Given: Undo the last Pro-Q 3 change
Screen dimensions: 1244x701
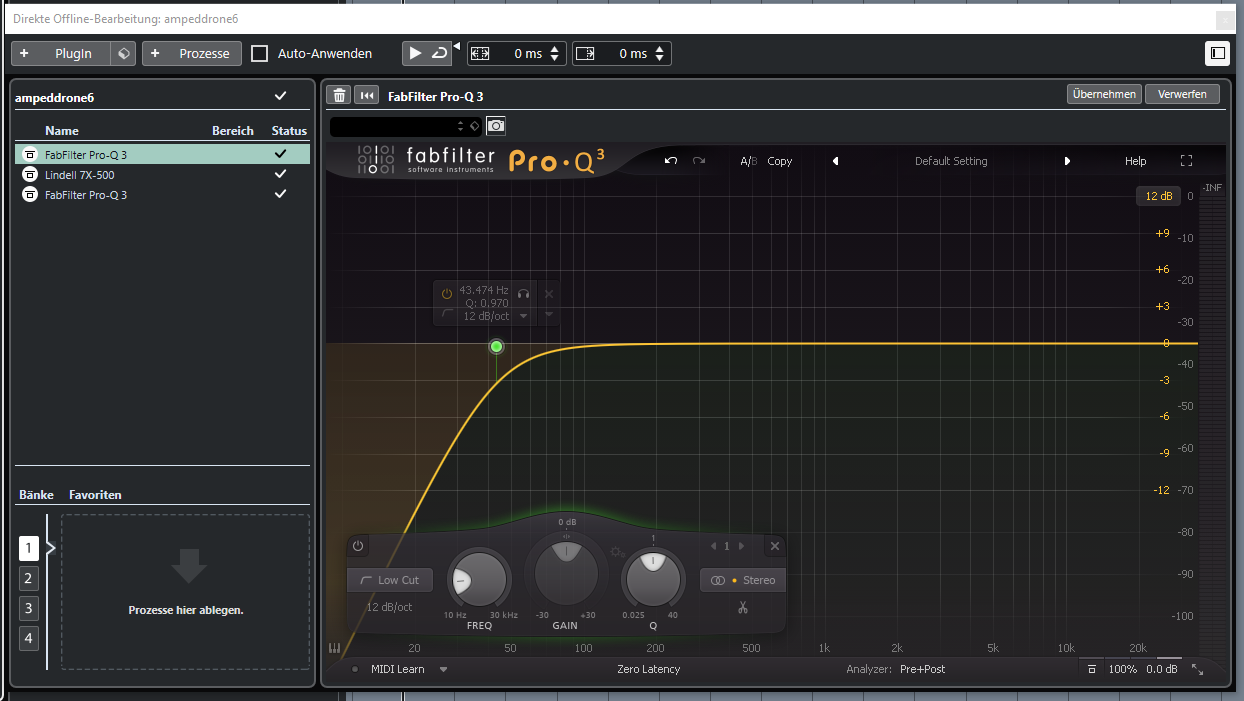Looking at the screenshot, I should click(671, 161).
